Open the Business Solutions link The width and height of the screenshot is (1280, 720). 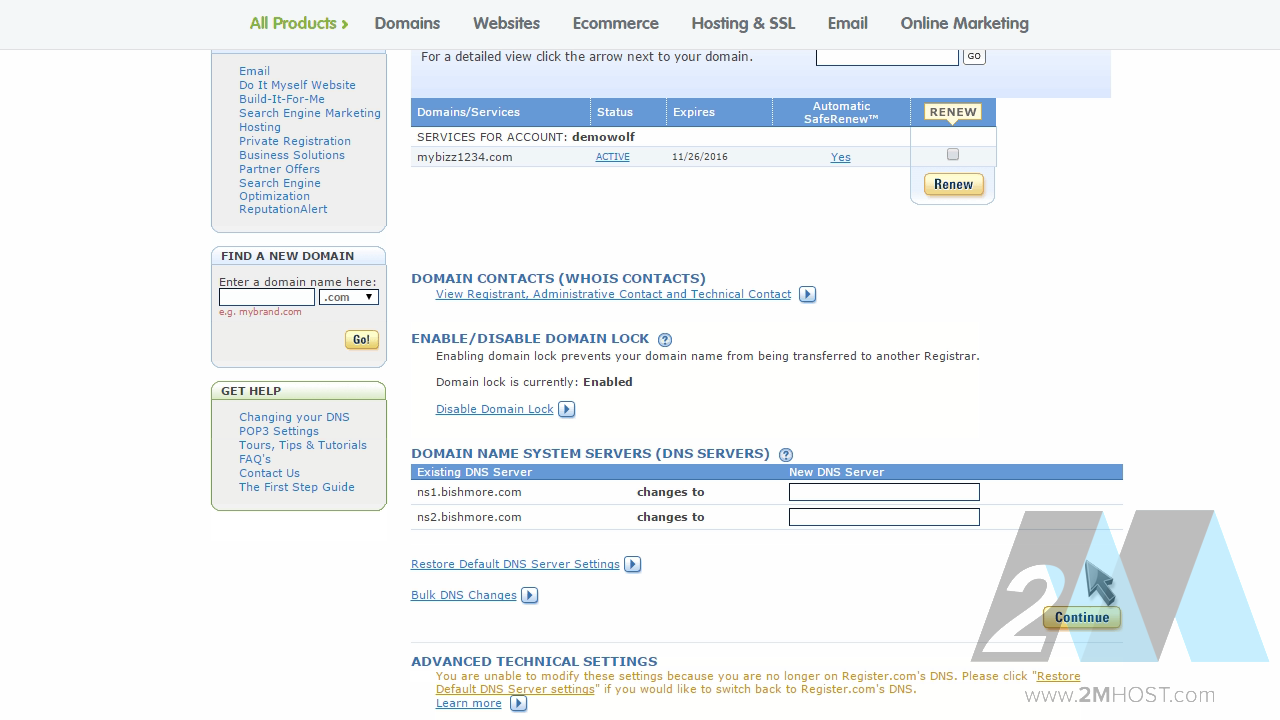292,155
